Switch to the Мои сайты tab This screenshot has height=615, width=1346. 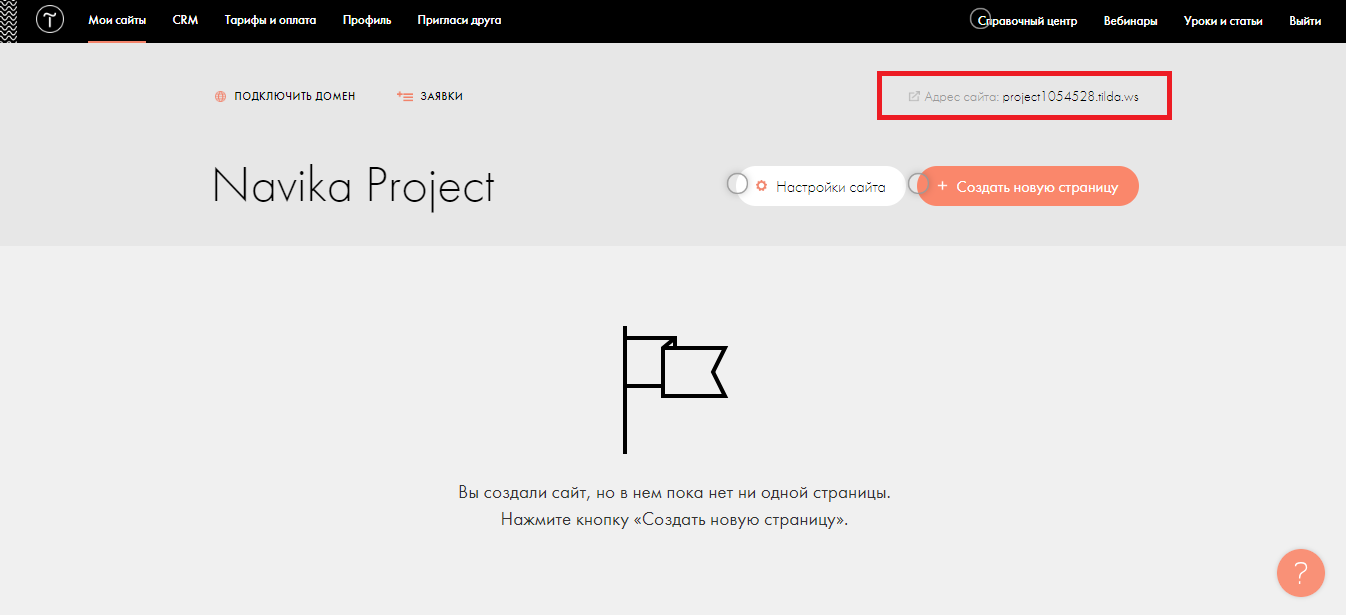[x=117, y=21]
